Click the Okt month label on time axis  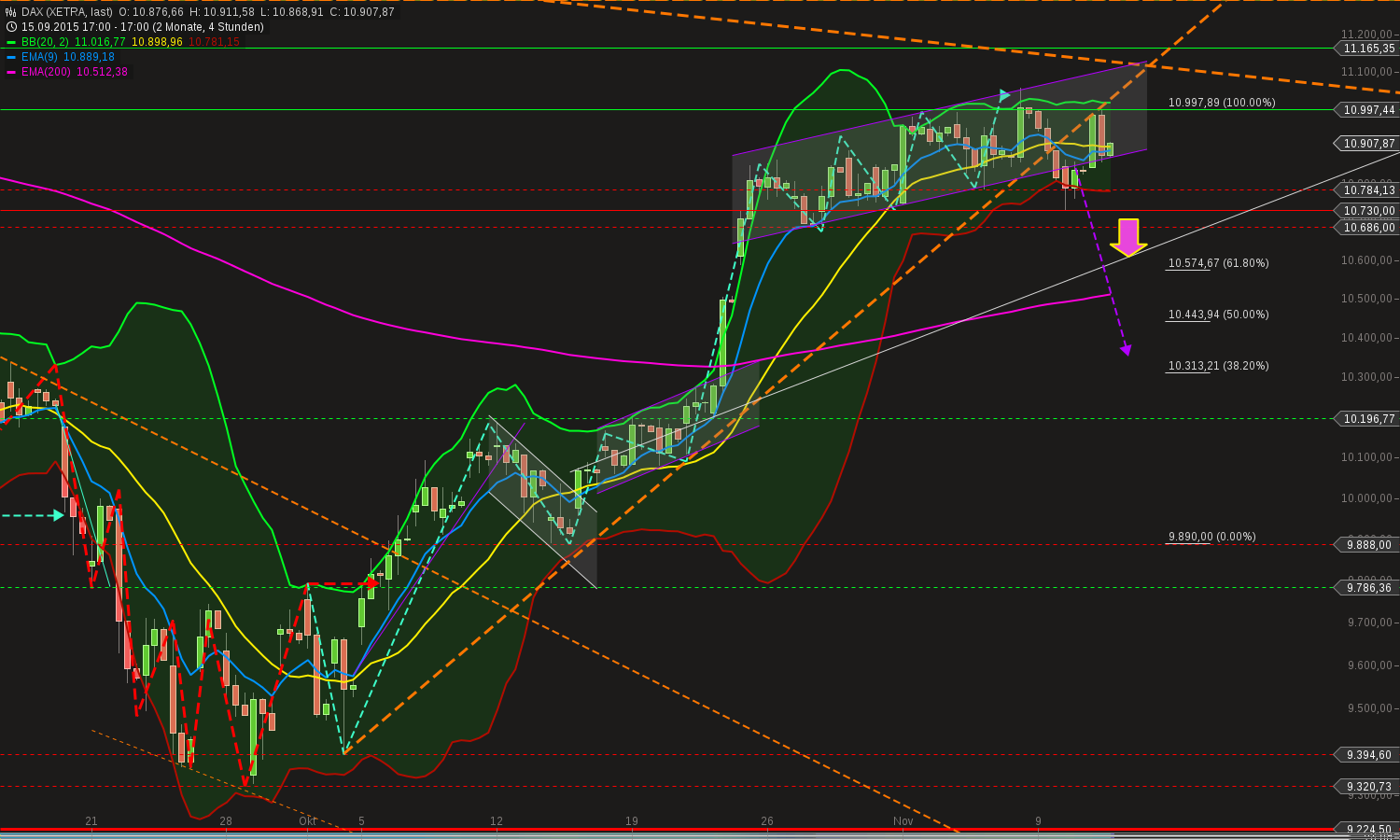pyautogui.click(x=308, y=821)
